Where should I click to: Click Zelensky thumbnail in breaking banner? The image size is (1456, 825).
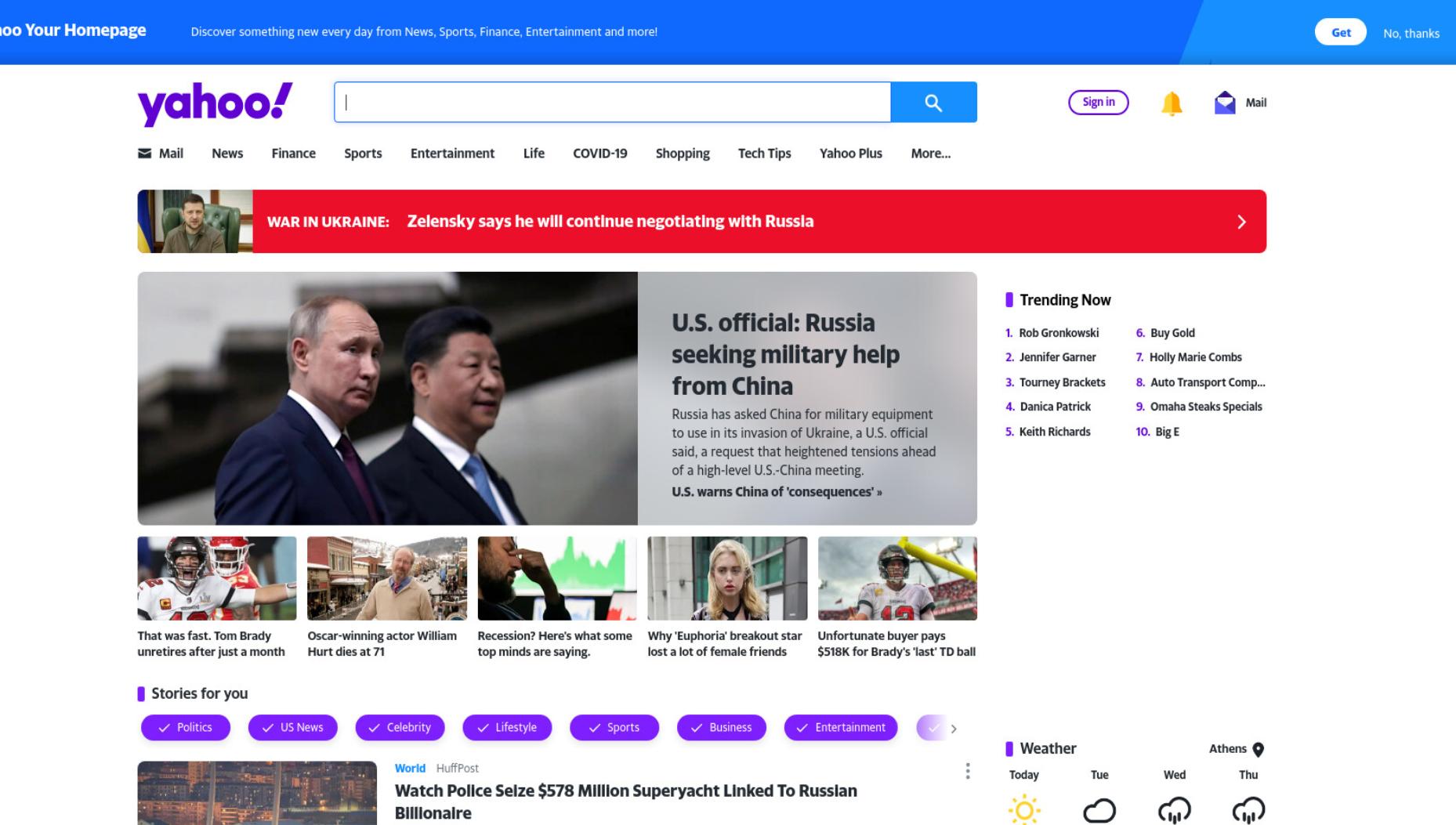[195, 221]
